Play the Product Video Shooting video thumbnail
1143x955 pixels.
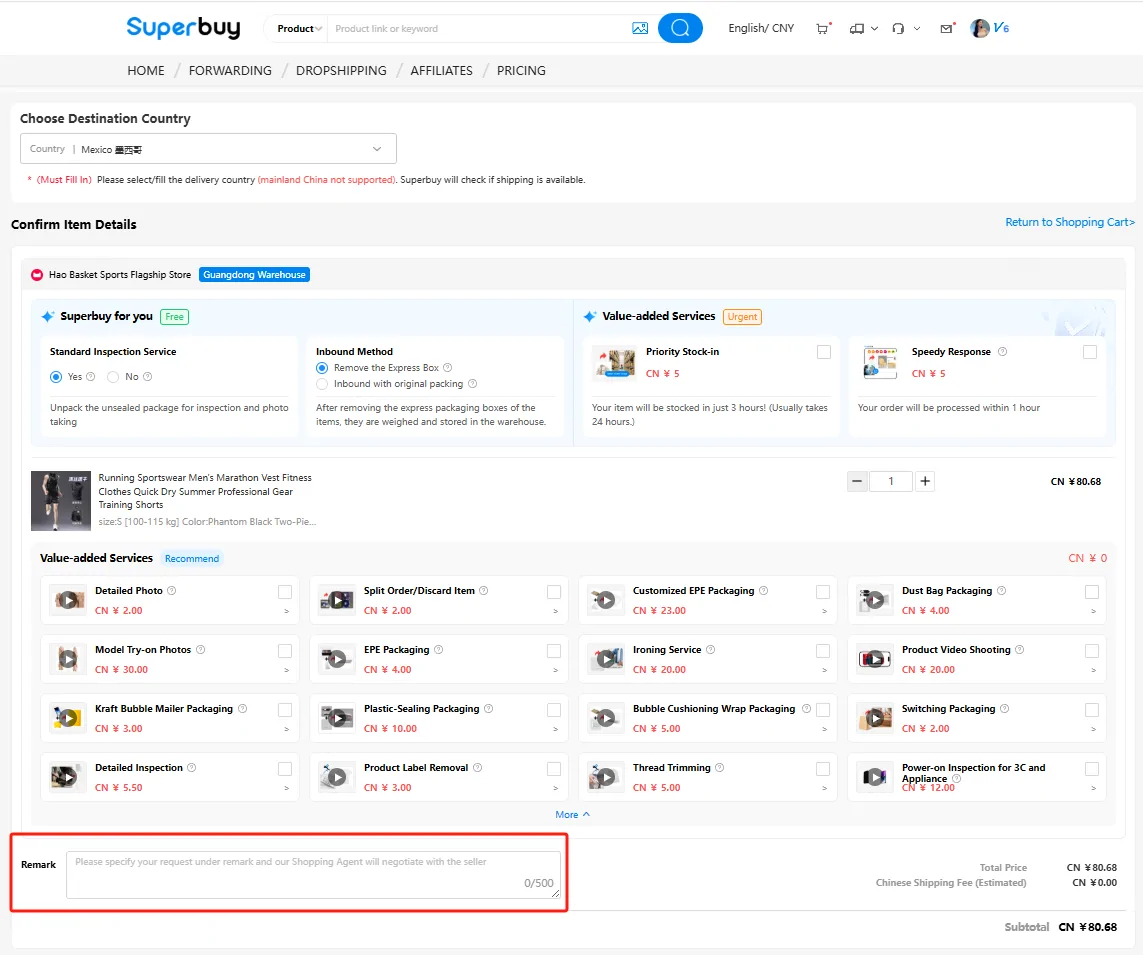click(x=875, y=659)
